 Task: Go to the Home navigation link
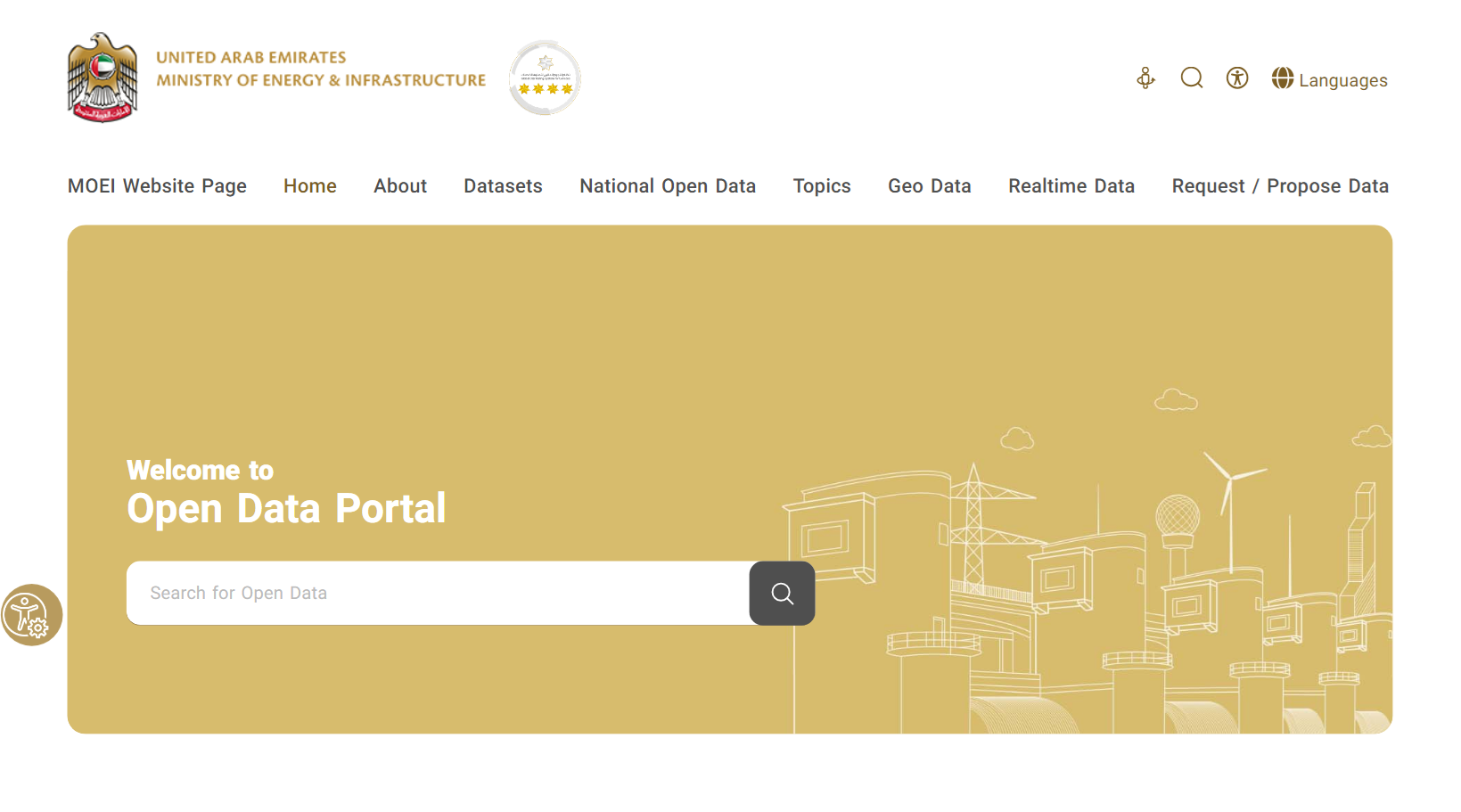tap(309, 186)
